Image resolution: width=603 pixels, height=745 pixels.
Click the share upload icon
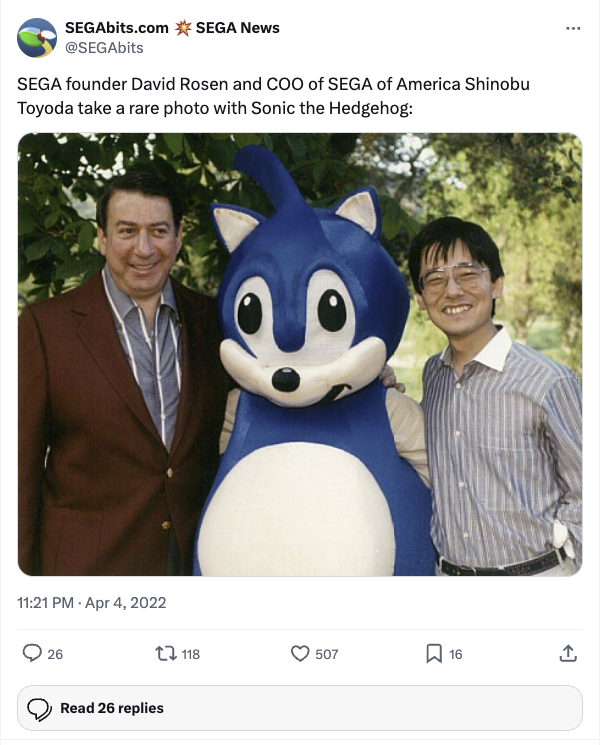(x=568, y=654)
